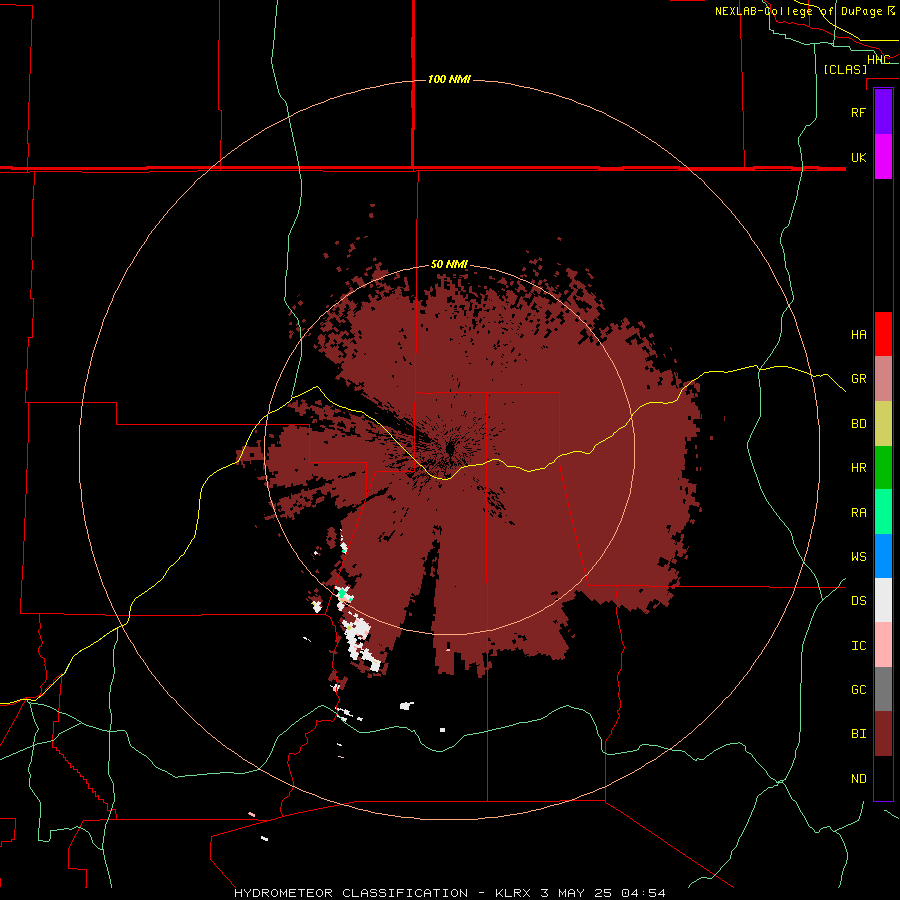The width and height of the screenshot is (900, 900).
Task: Click the HYDROMETEOR CLASSIFICATION title text
Action: pos(351,893)
